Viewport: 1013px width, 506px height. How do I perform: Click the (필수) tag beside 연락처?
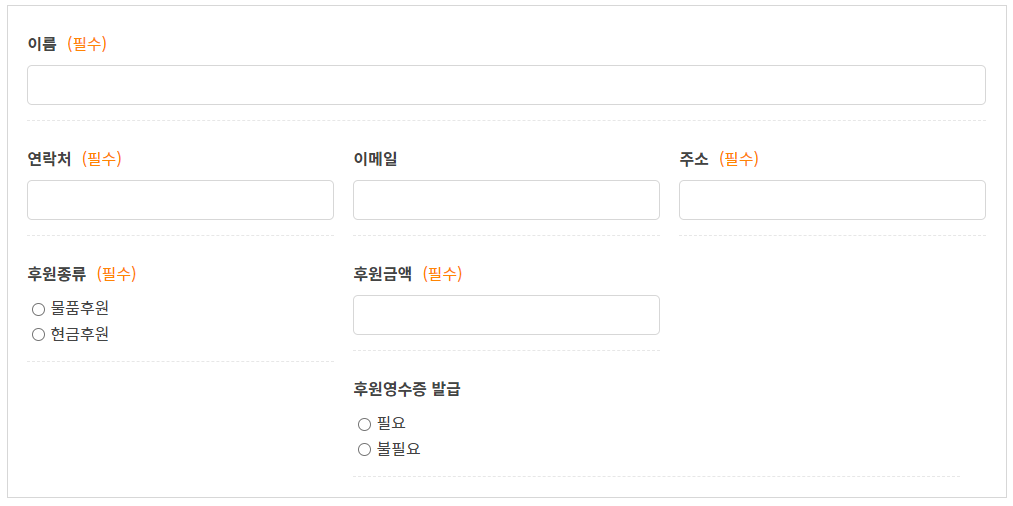pos(102,159)
